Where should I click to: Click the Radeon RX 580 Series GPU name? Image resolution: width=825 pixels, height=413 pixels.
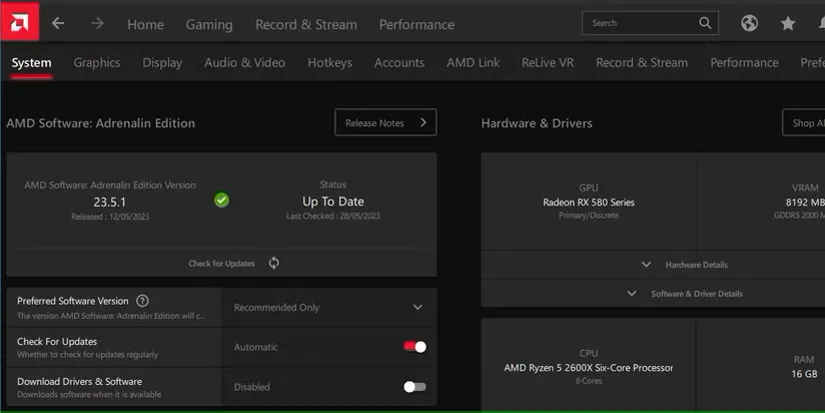click(589, 203)
